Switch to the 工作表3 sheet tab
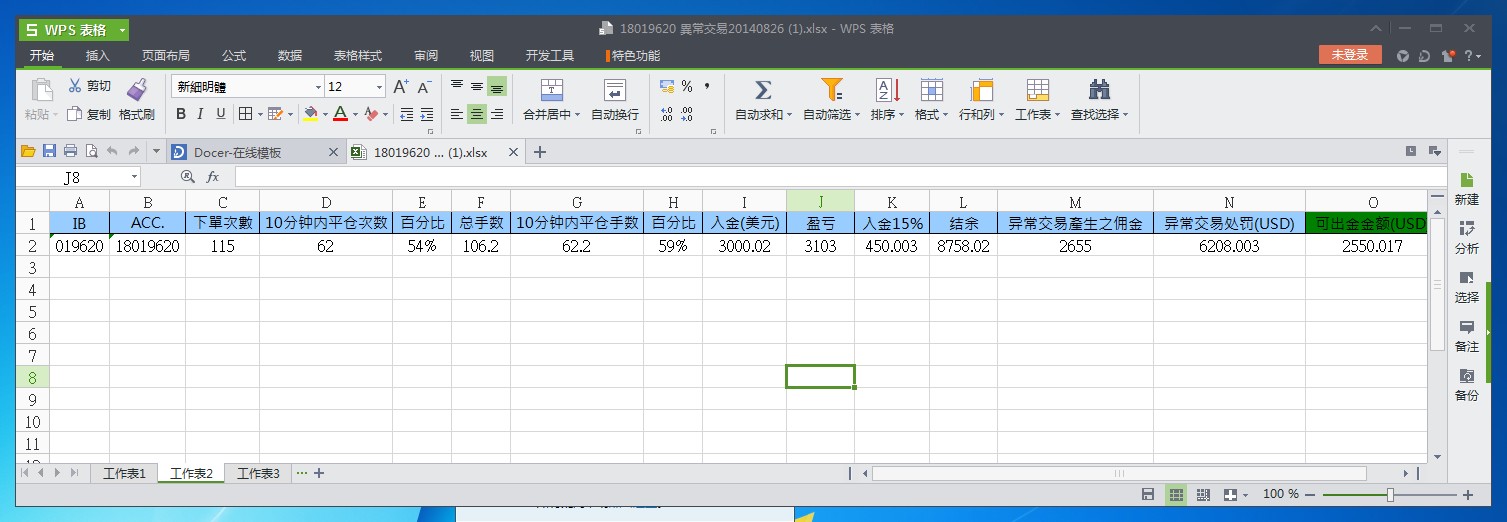The image size is (1507, 522). click(258, 473)
